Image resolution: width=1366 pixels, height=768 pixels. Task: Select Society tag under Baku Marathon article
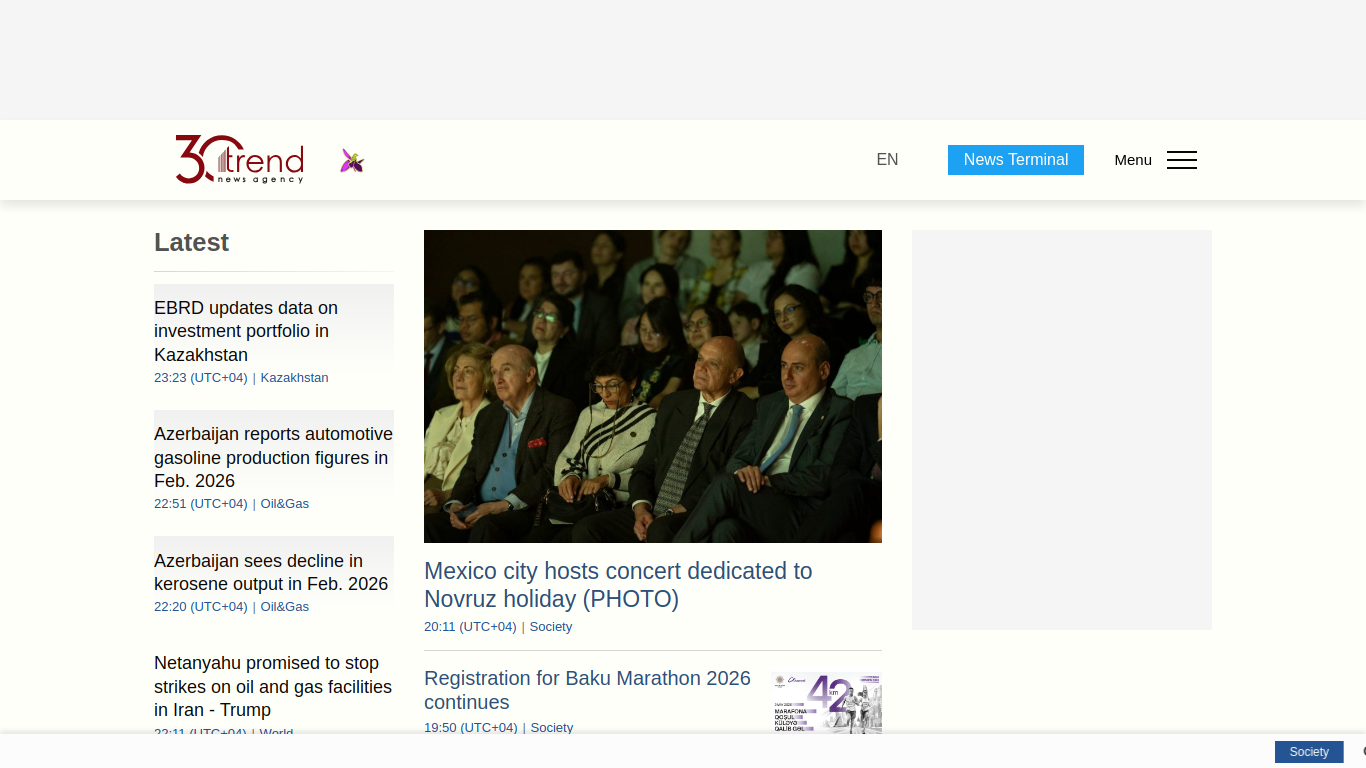click(x=552, y=728)
